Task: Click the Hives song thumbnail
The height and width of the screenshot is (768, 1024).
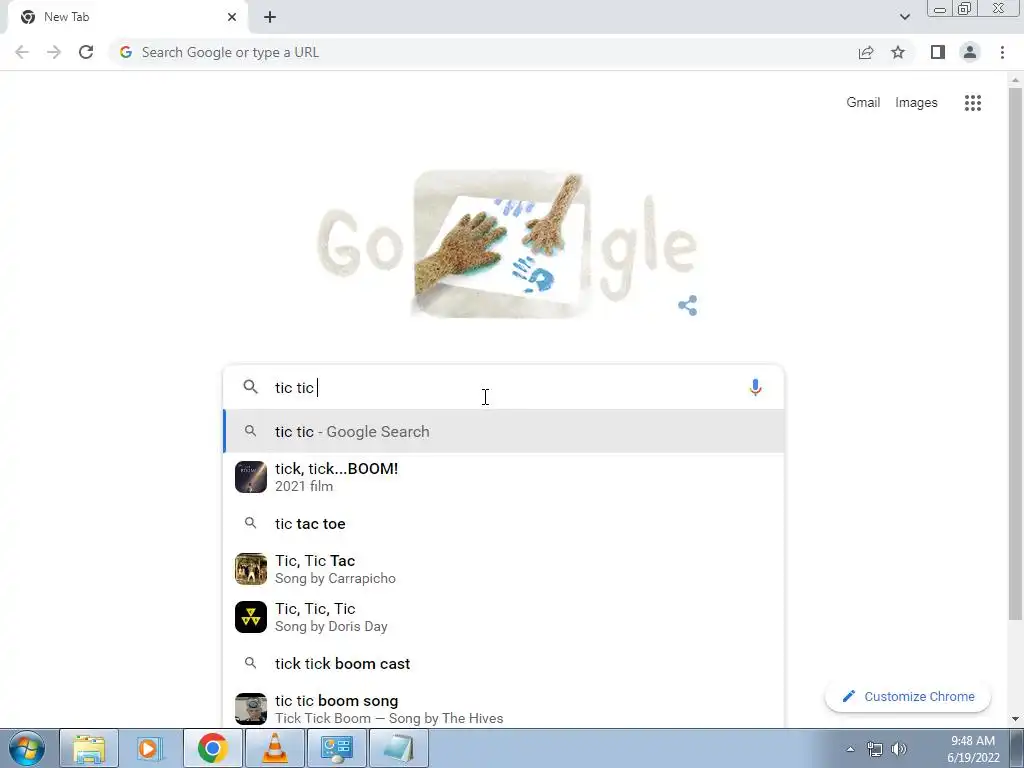Action: coord(251,709)
